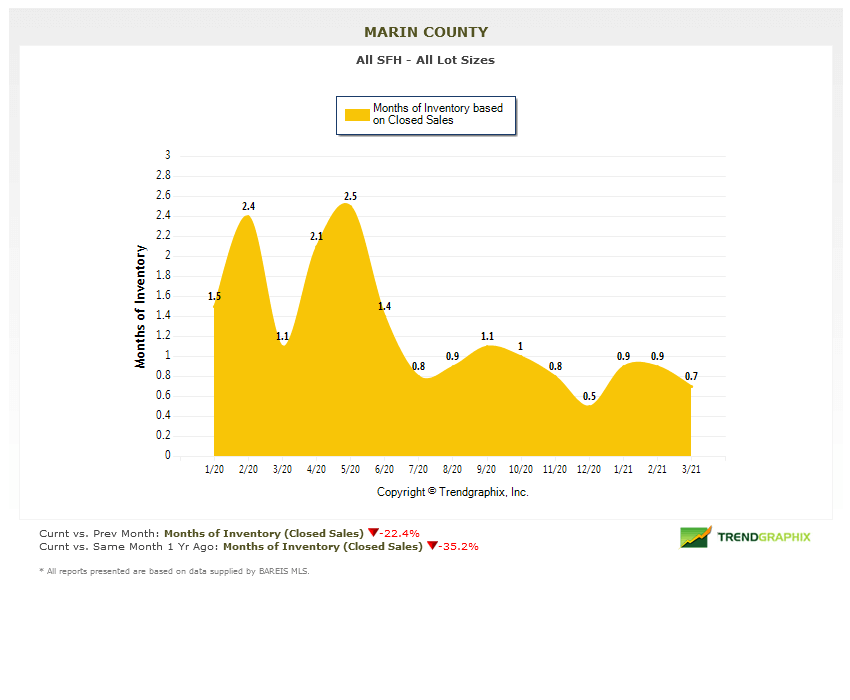
Task: Click the red down arrow beside -35.2%
Action: (x=432, y=547)
